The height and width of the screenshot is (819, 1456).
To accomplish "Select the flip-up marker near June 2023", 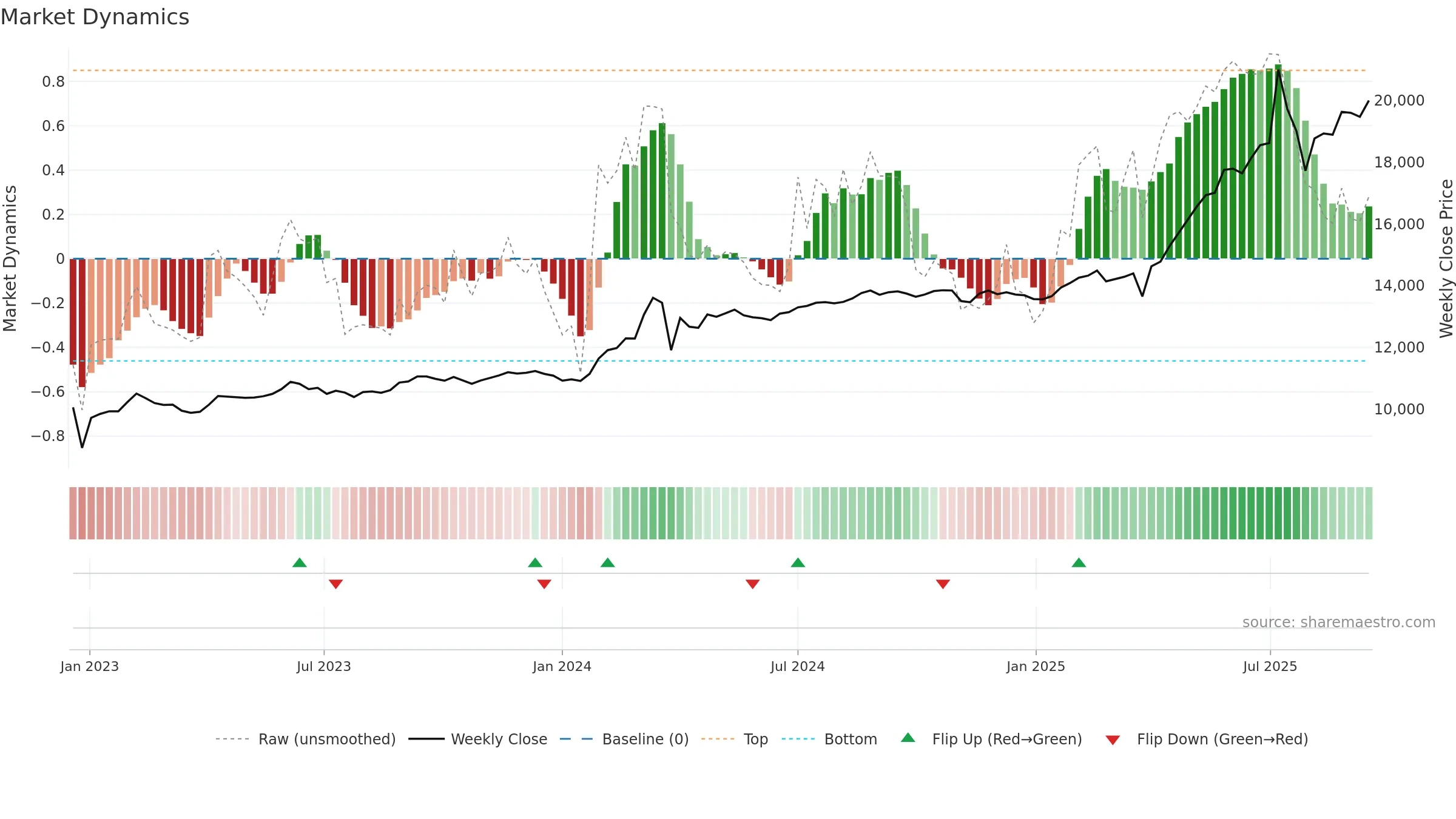I will 300,562.
